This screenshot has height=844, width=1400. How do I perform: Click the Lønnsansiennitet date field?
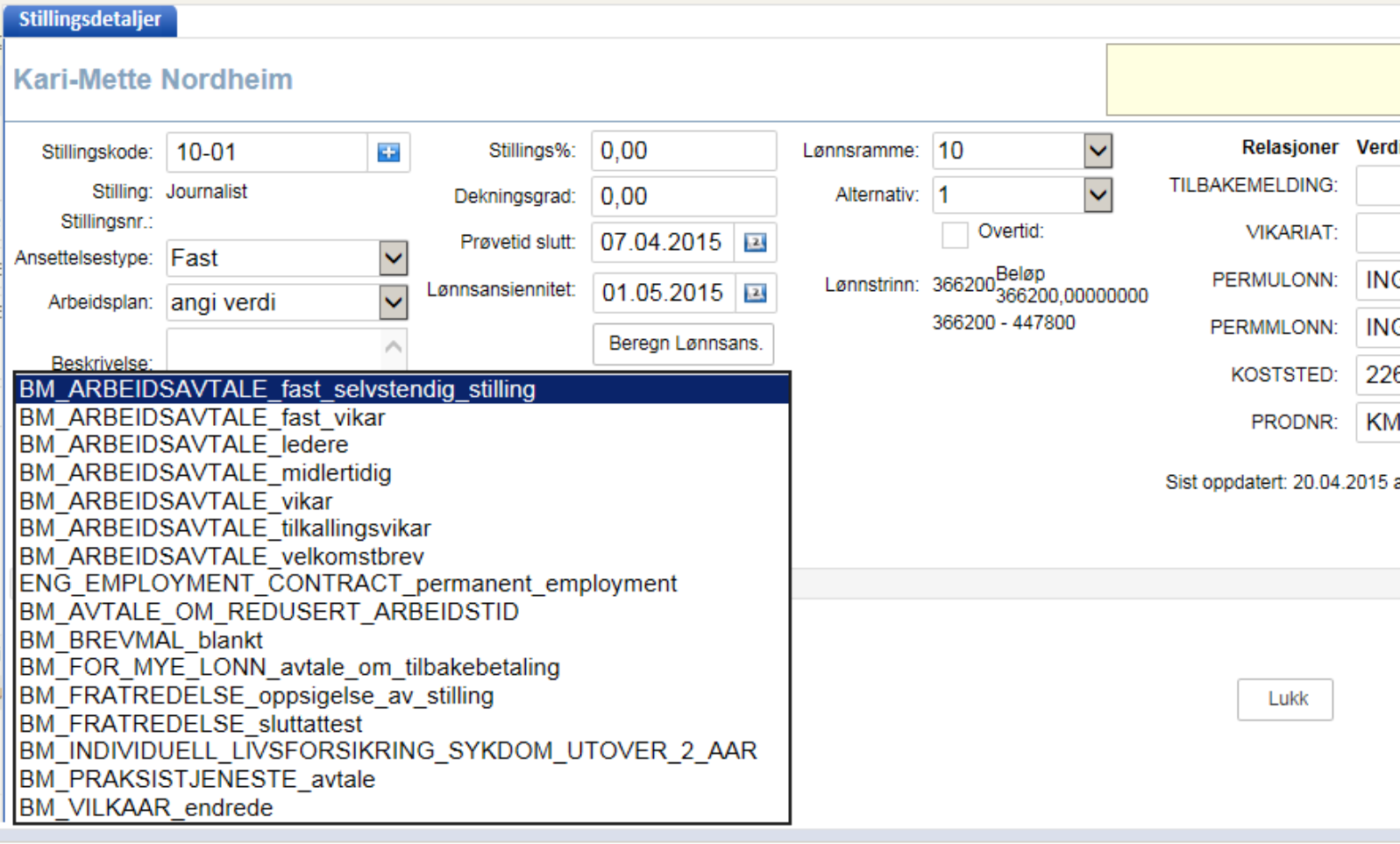[663, 293]
